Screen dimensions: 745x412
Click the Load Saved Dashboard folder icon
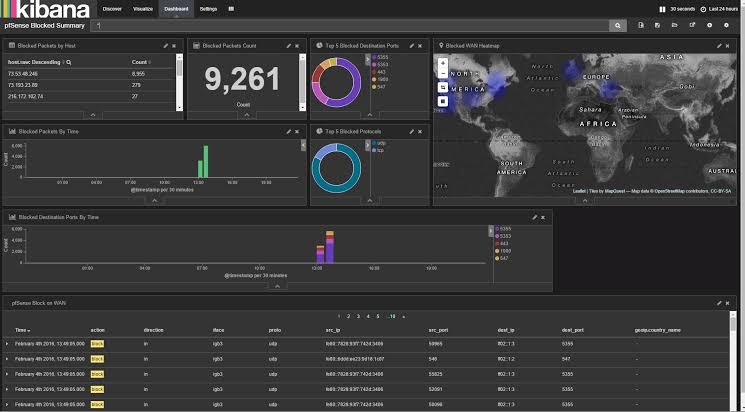point(674,25)
